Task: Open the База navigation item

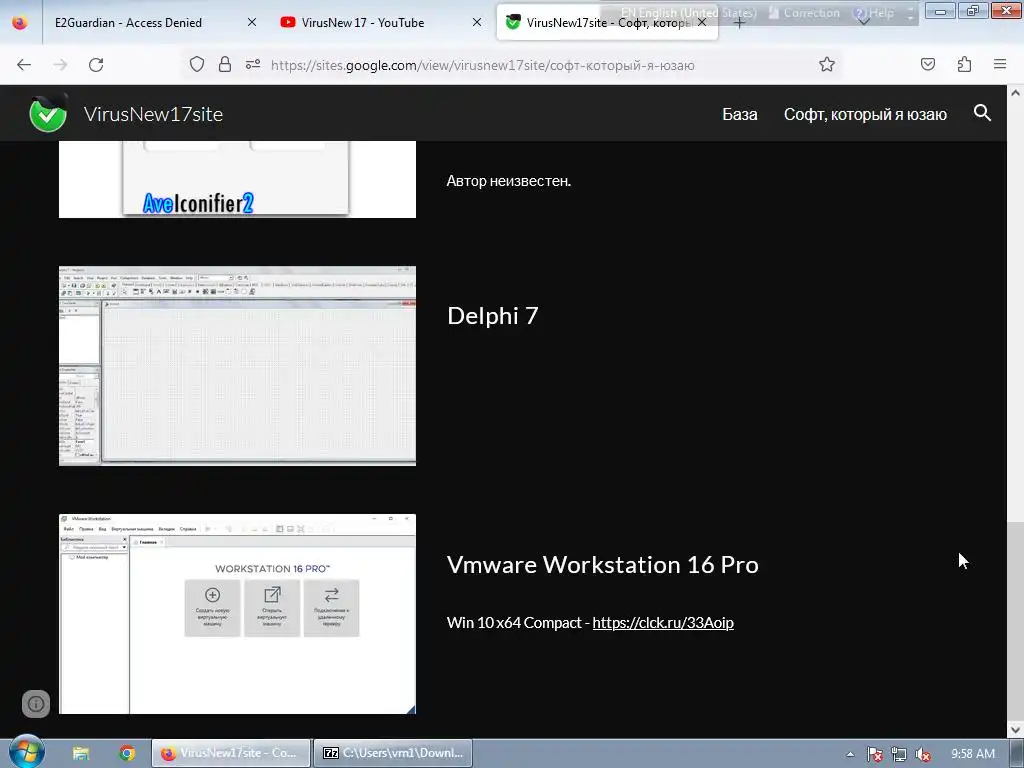Action: tap(740, 114)
